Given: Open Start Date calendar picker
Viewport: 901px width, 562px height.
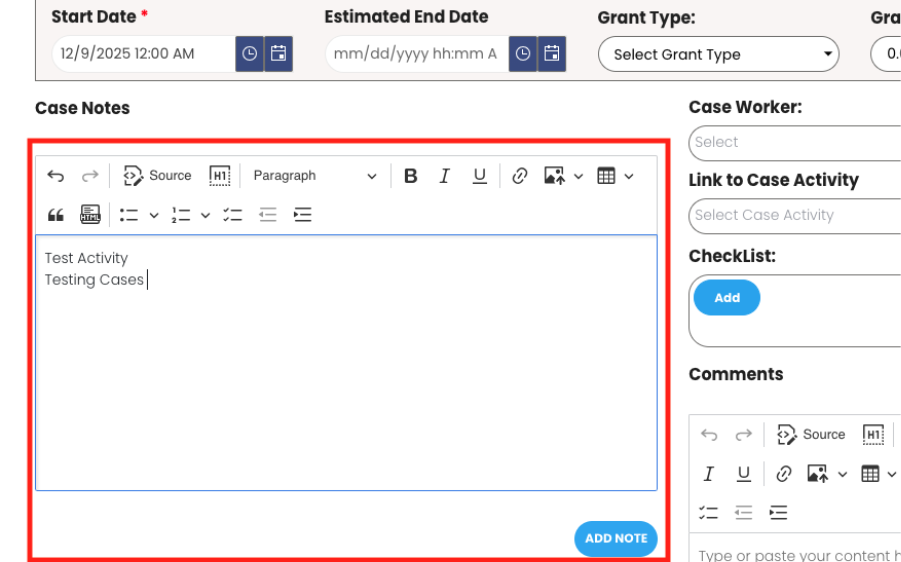Looking at the screenshot, I should point(279,54).
